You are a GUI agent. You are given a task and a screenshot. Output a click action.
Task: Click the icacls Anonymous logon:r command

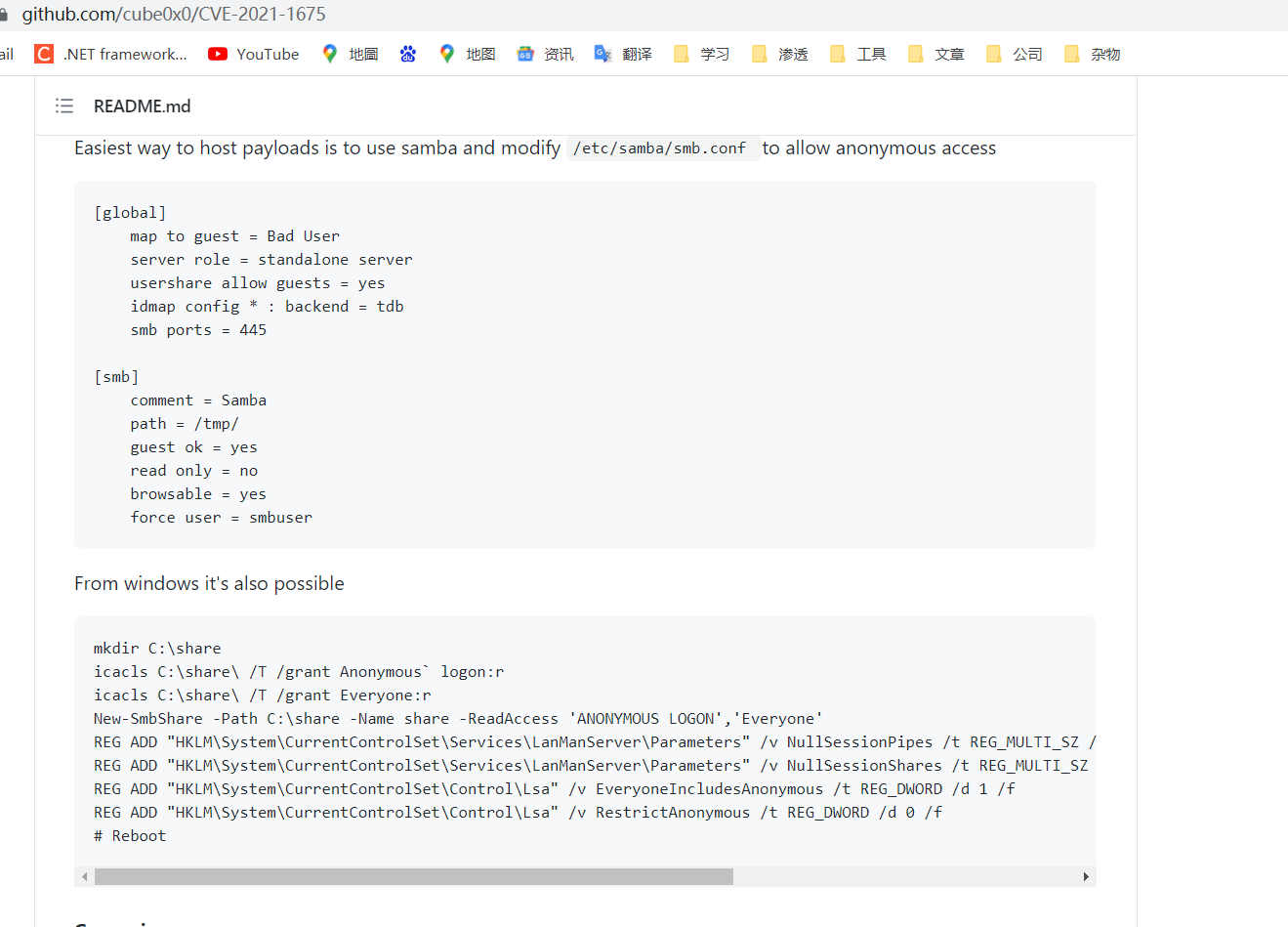pyautogui.click(x=299, y=671)
